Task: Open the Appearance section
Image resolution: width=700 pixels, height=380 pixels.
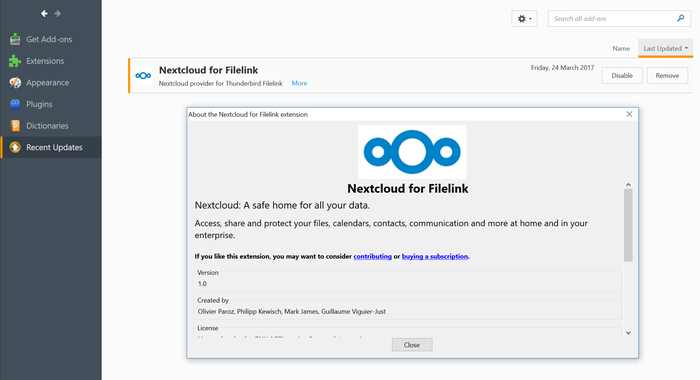Action: (51, 83)
